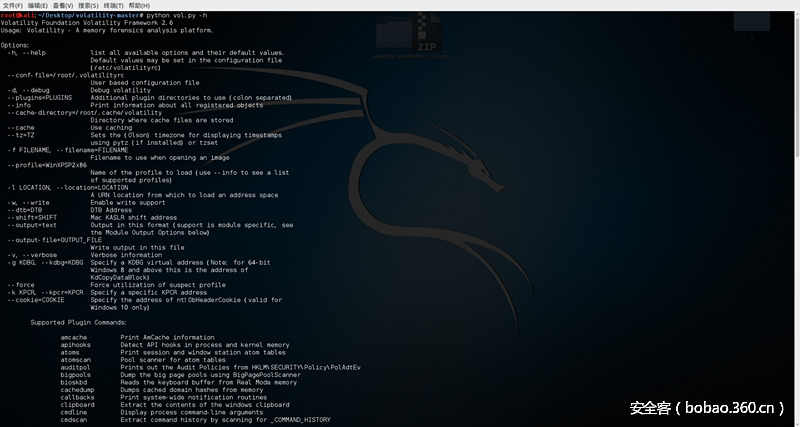
Task: Open the 文件(F) File menu
Action: (14, 5)
